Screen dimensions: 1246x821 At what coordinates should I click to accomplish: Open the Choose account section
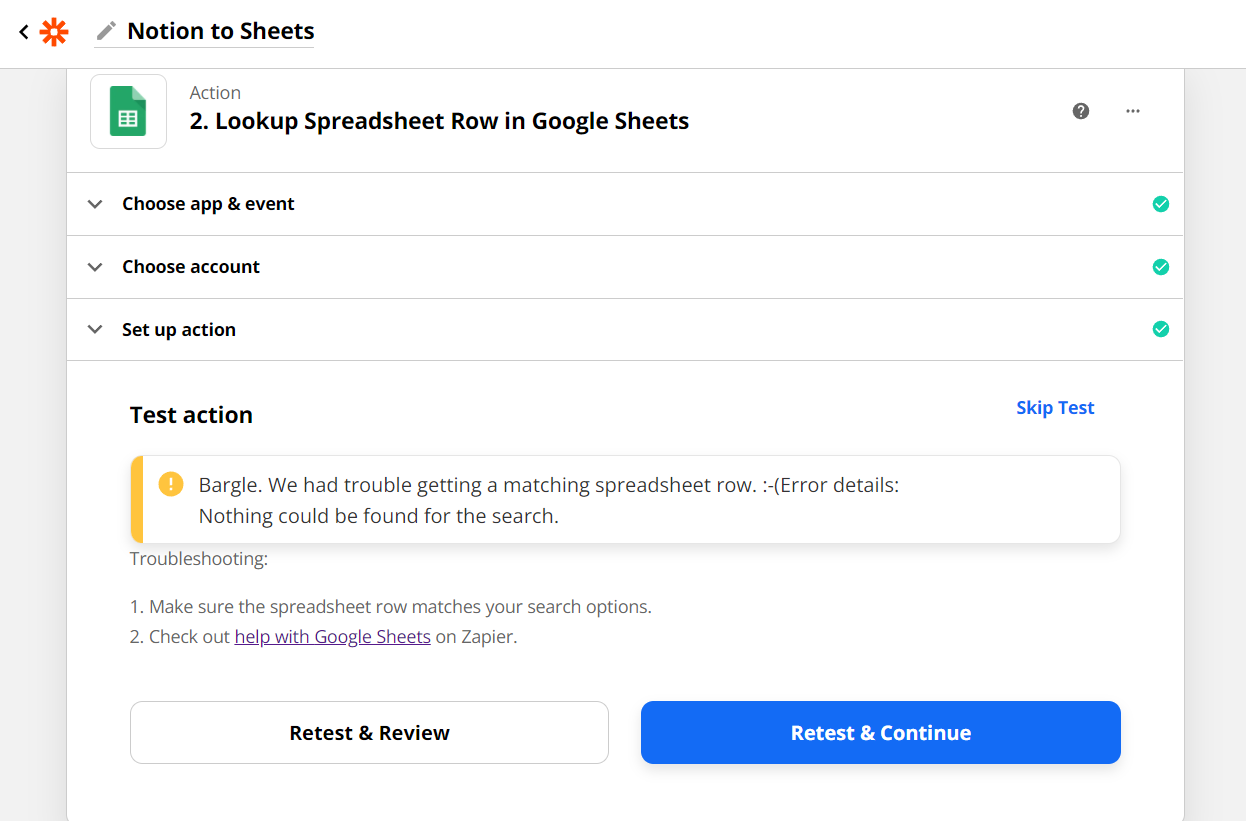[x=625, y=267]
